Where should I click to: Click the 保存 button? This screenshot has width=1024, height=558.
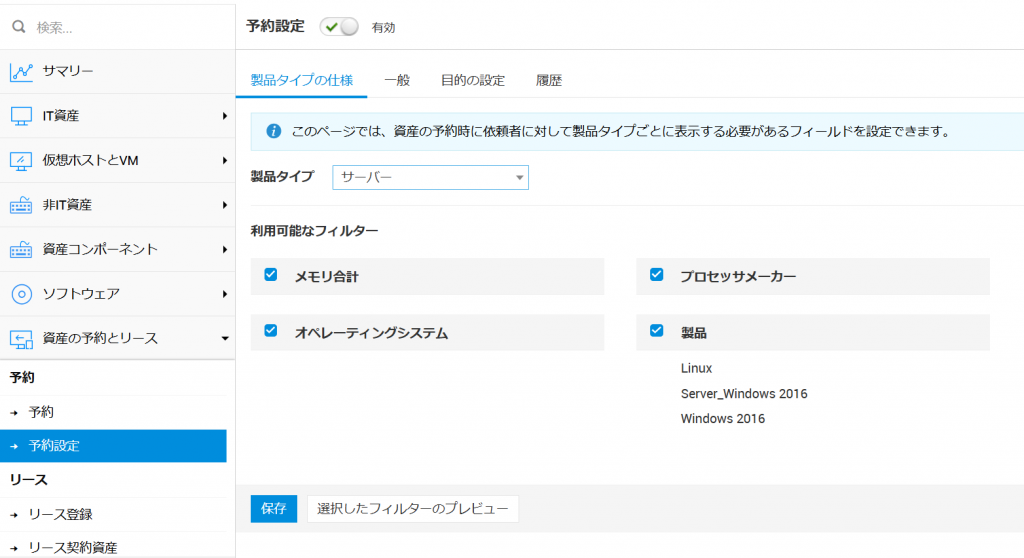pyautogui.click(x=273, y=508)
